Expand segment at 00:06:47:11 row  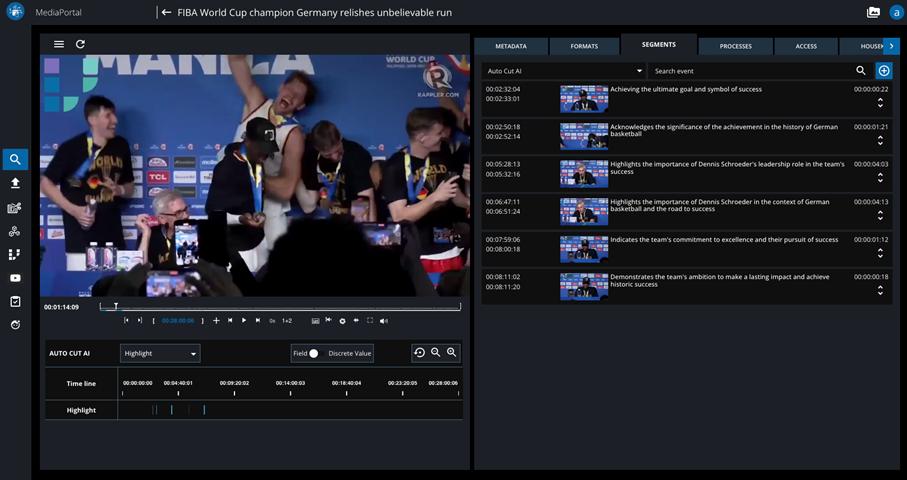880,216
